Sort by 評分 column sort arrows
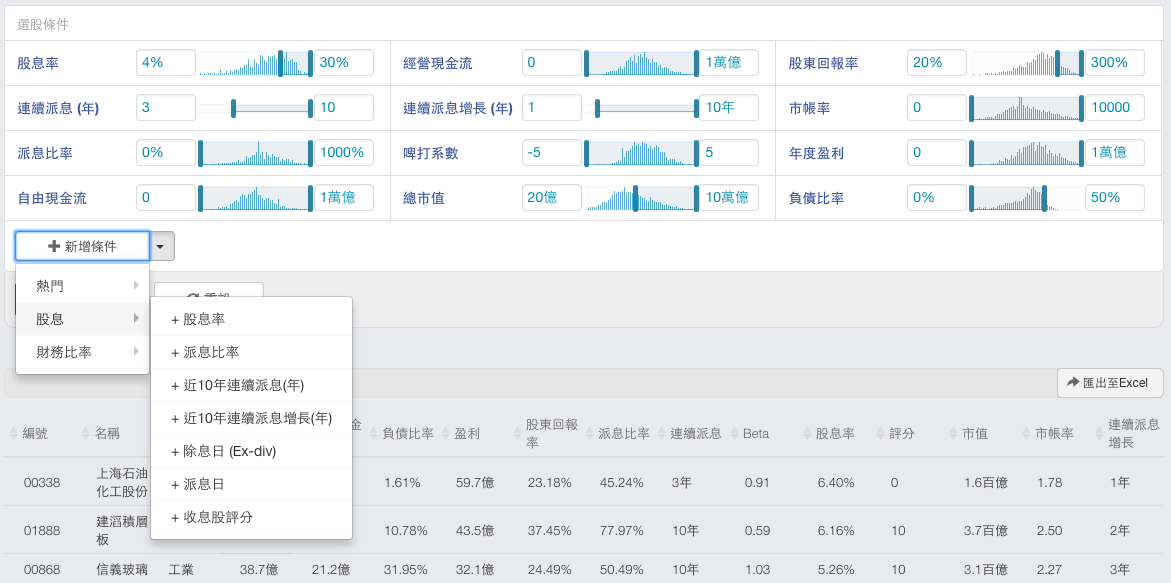Viewport: 1171px width, 583px height. (881, 433)
